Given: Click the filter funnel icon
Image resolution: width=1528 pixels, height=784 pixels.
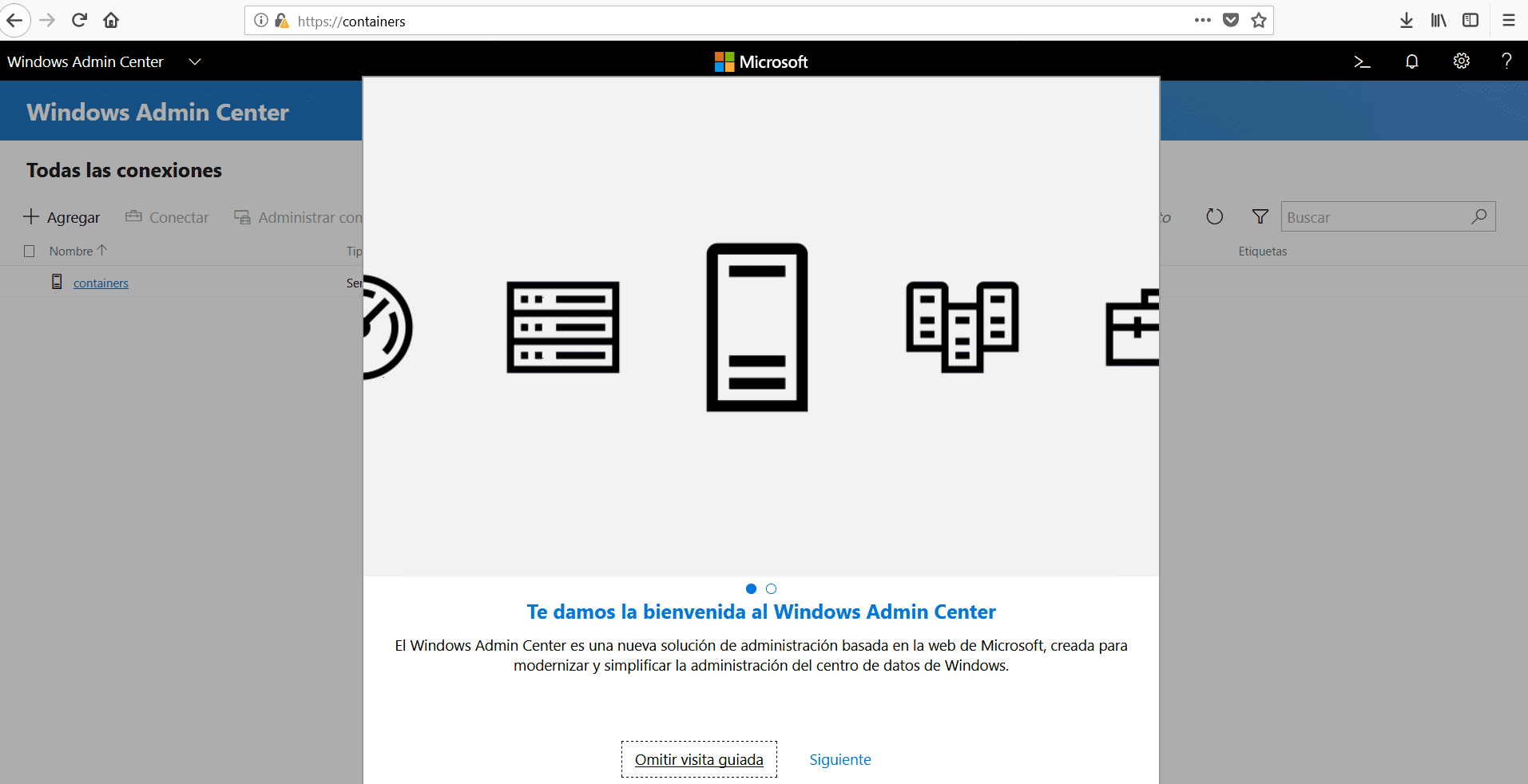Looking at the screenshot, I should pyautogui.click(x=1260, y=216).
